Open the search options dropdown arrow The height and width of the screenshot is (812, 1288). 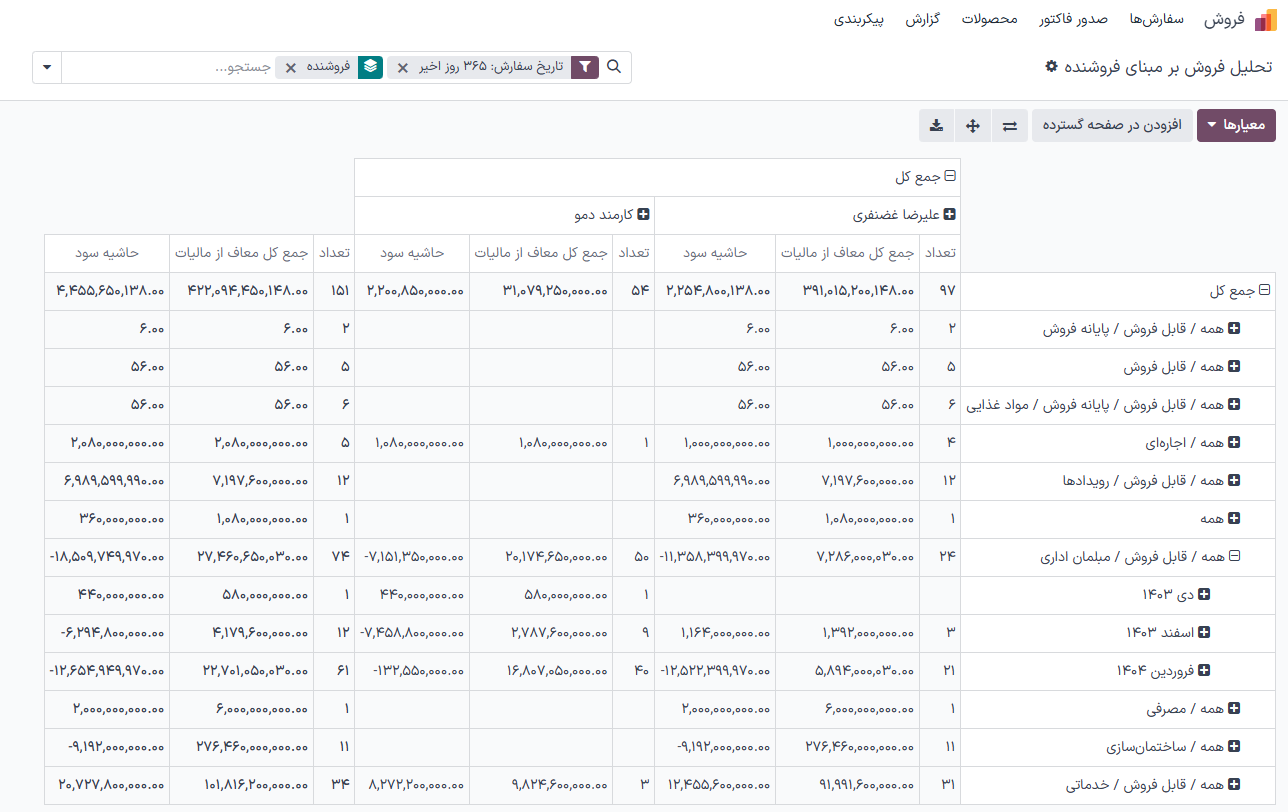click(47, 67)
